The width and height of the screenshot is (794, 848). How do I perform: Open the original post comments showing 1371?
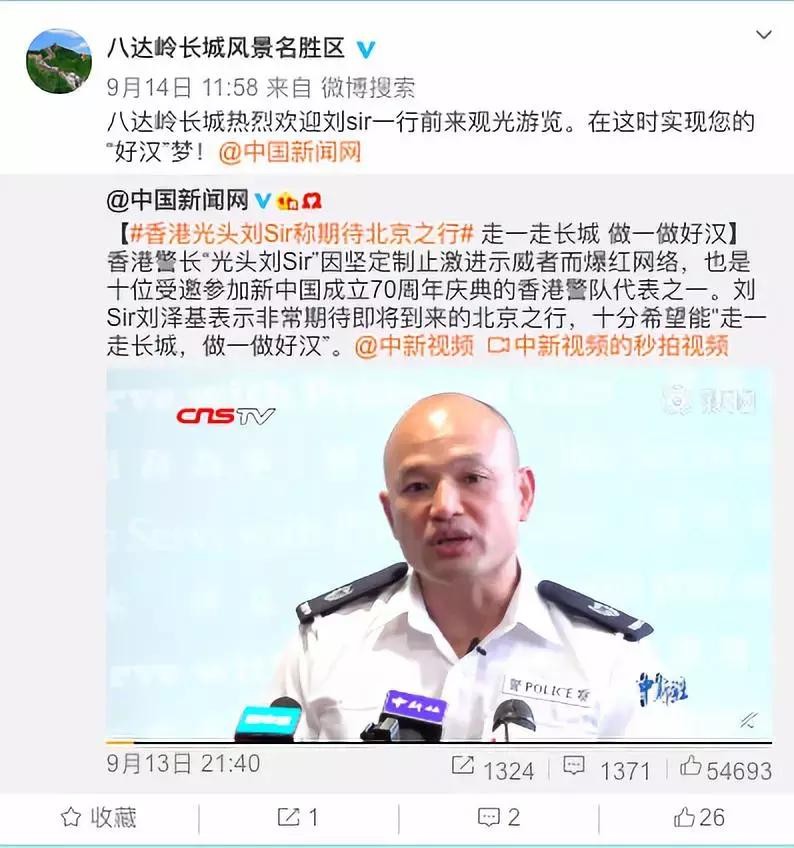(606, 769)
